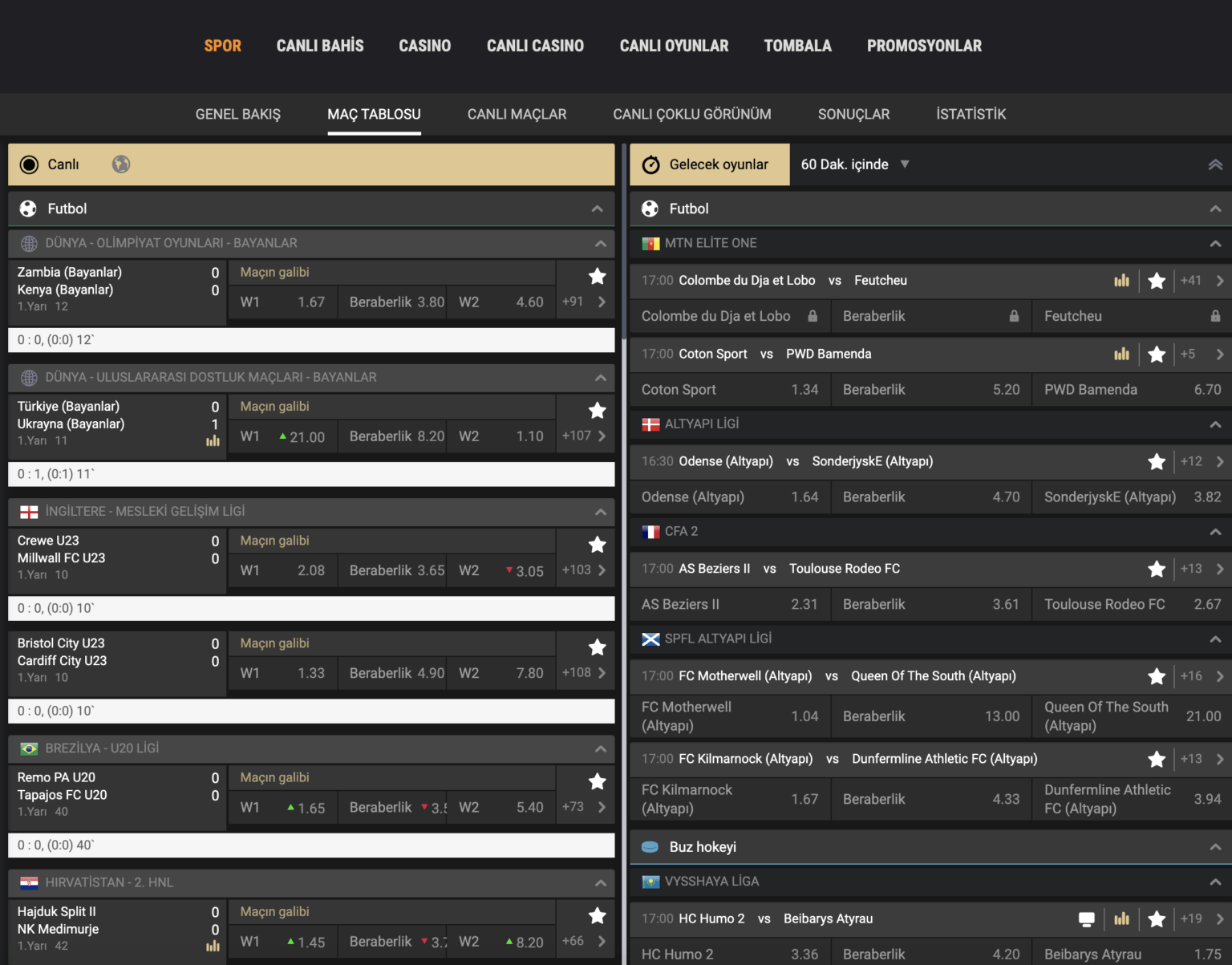Click the Brazil flag icon for U20 Ligi

(x=29, y=748)
